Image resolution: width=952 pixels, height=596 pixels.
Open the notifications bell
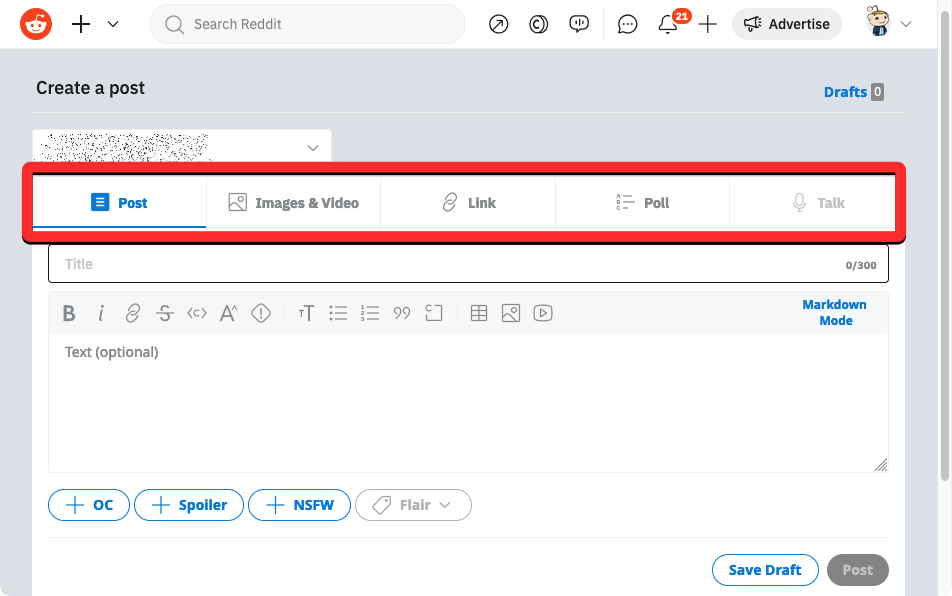click(668, 25)
